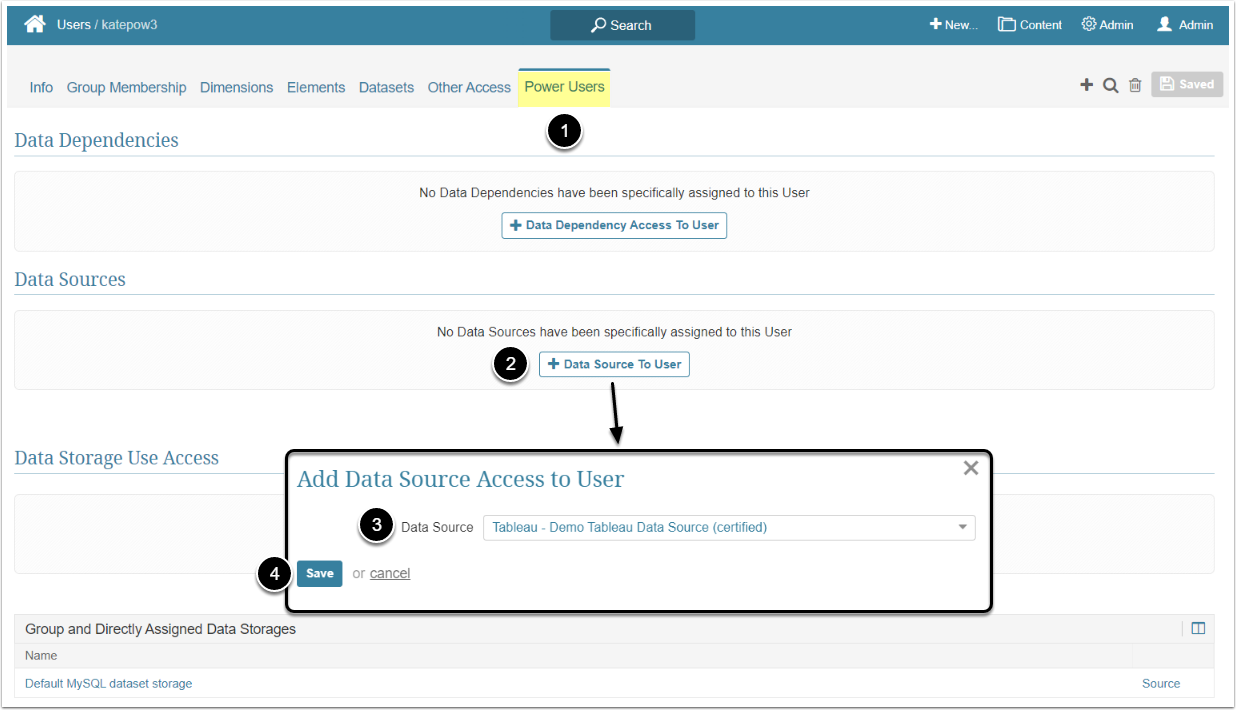Screen dimensions: 1236x710
Task: Click the cancel link in dialog
Action: pos(390,573)
